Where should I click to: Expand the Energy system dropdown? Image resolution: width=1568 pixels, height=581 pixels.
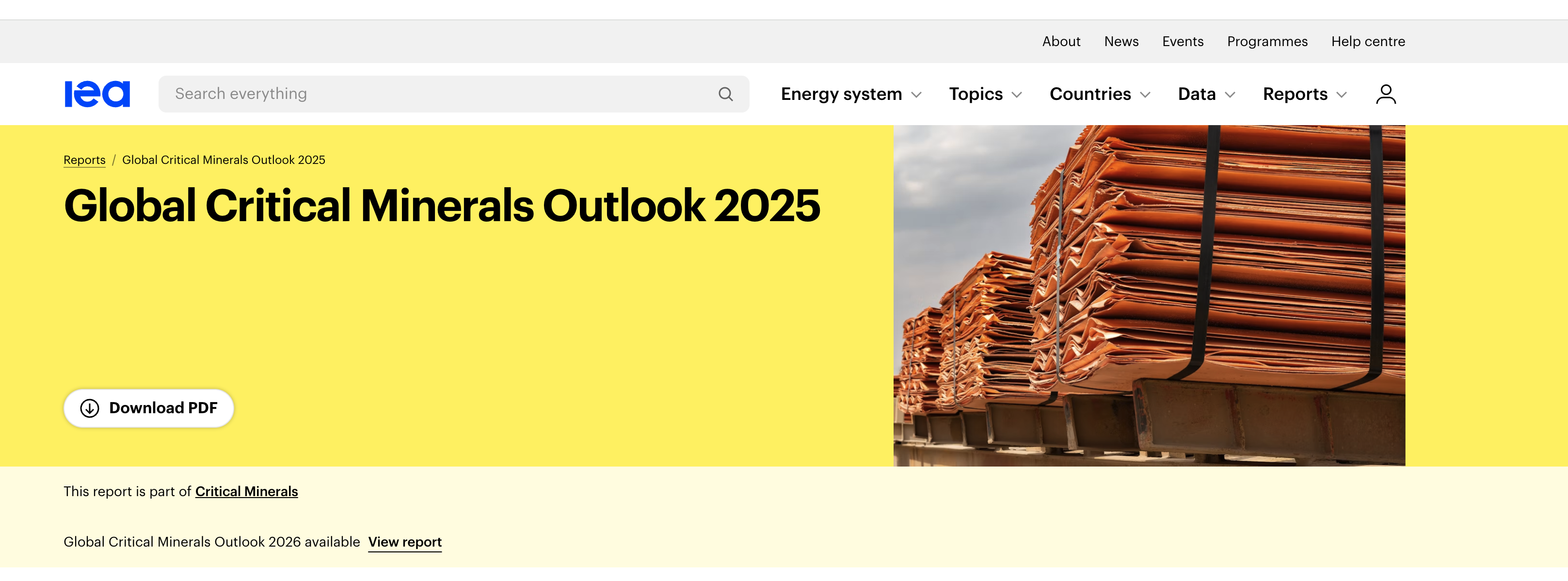click(x=851, y=94)
